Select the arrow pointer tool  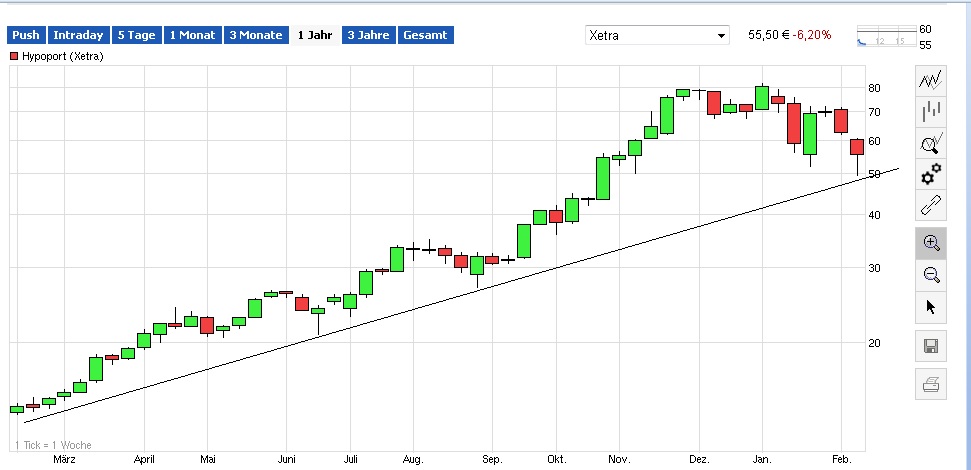[x=931, y=307]
